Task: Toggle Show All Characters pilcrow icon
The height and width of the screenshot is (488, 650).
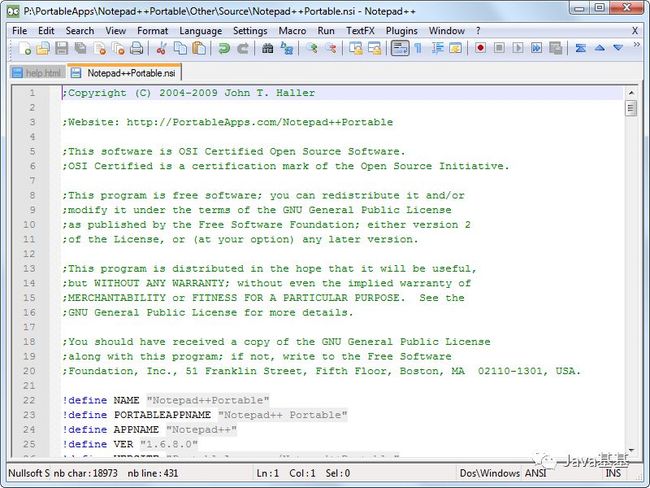Action: (418, 49)
